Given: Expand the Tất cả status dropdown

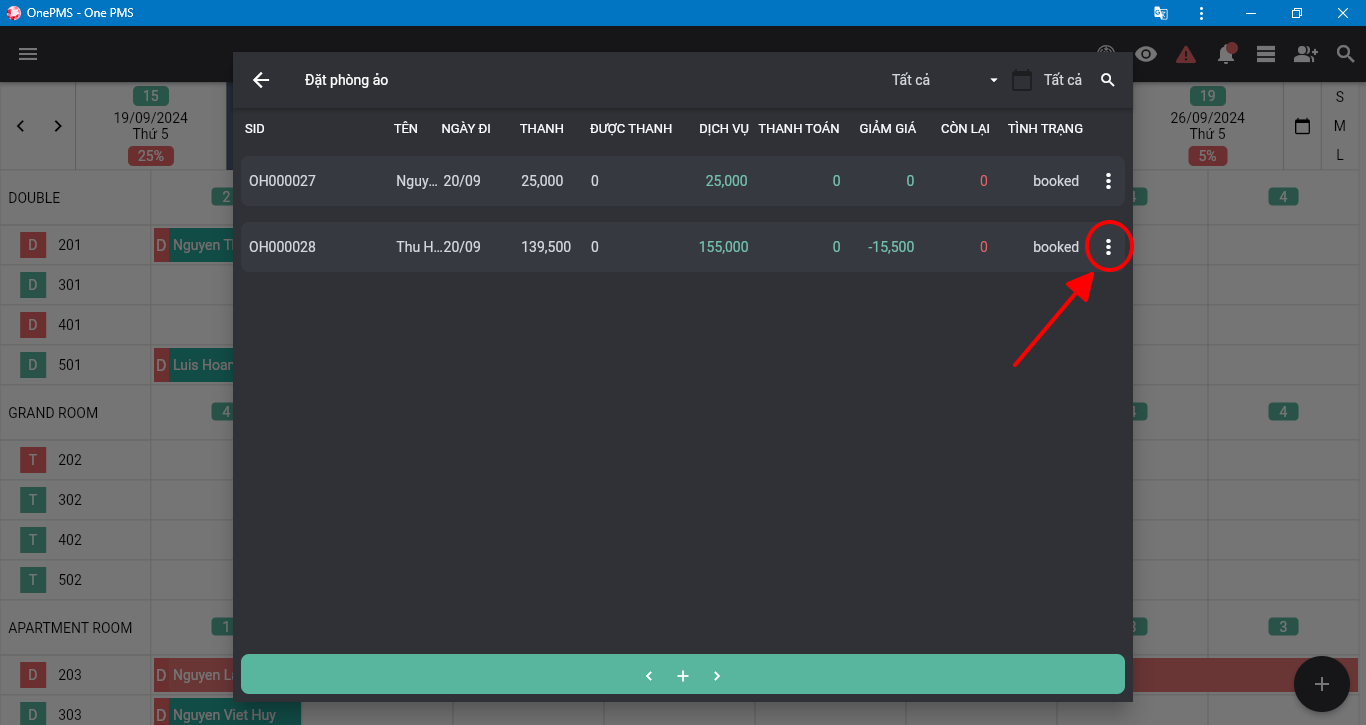Looking at the screenshot, I should point(945,80).
